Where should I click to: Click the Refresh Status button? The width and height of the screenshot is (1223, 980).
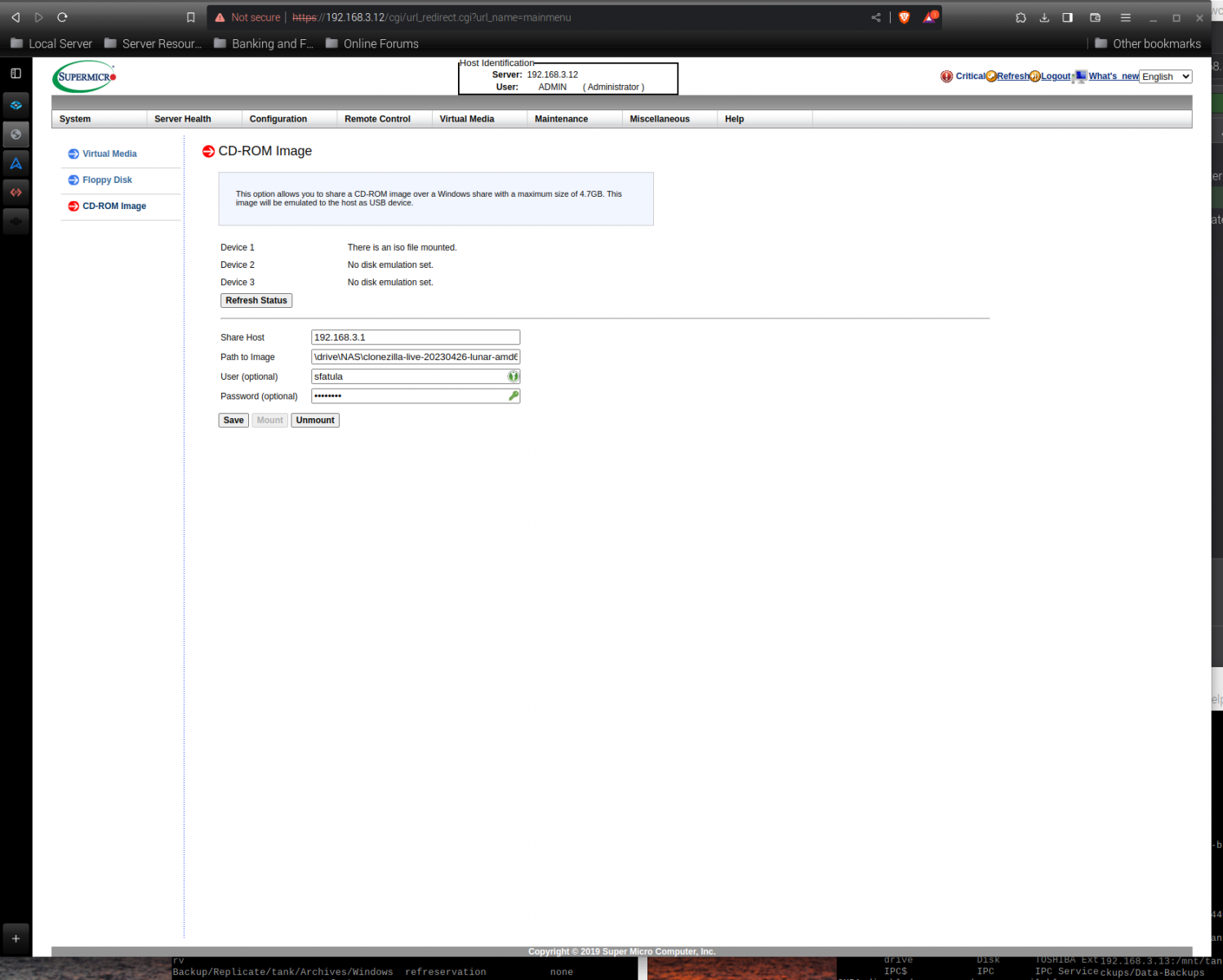point(256,301)
